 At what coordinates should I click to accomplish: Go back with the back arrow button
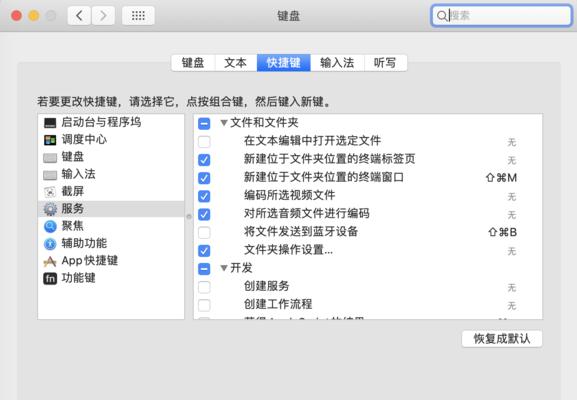coord(79,15)
